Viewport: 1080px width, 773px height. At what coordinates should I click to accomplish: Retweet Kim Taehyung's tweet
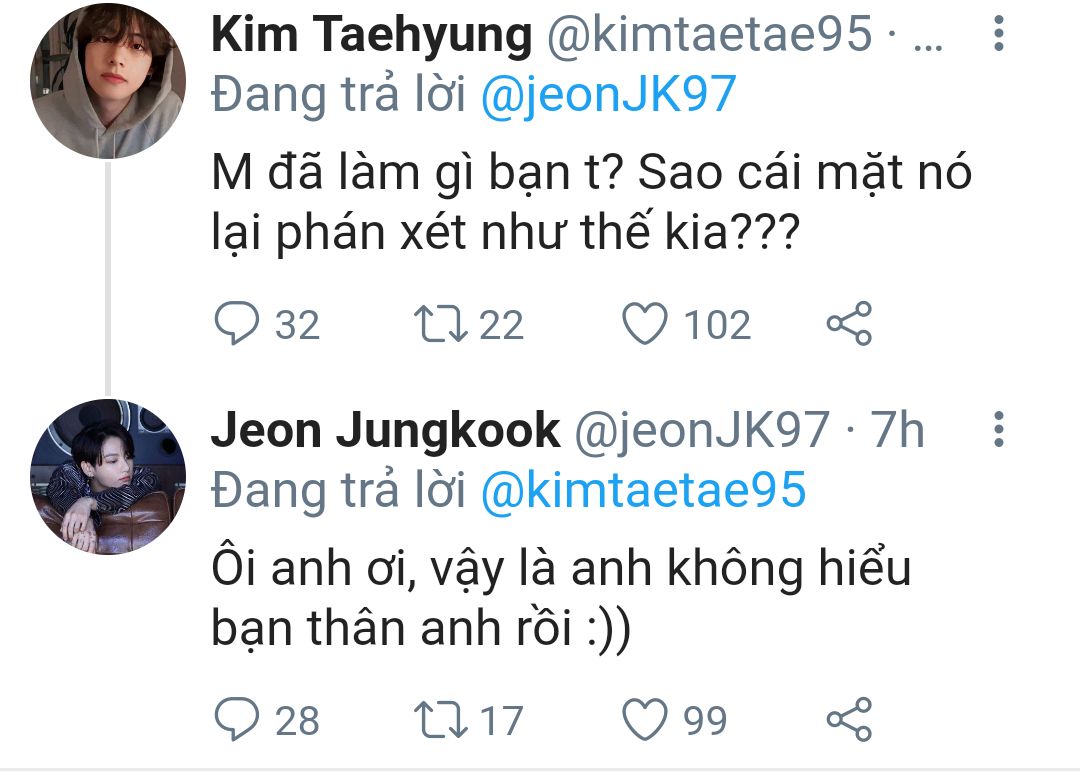click(x=441, y=325)
